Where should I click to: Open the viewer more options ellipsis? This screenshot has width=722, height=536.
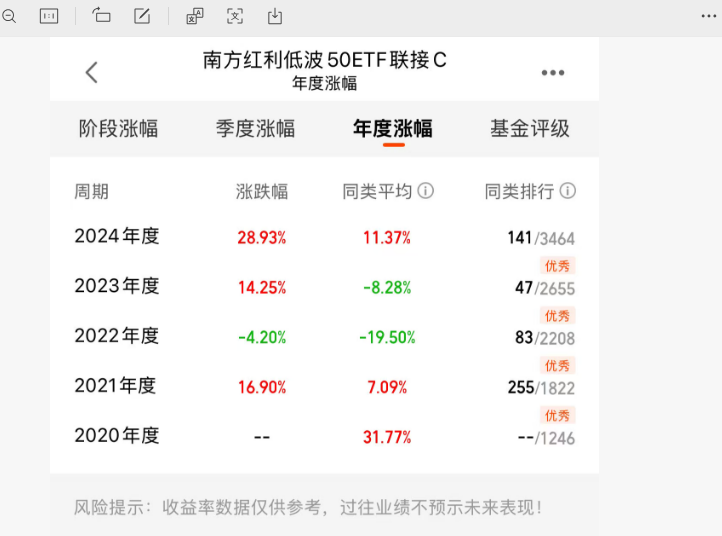point(709,16)
